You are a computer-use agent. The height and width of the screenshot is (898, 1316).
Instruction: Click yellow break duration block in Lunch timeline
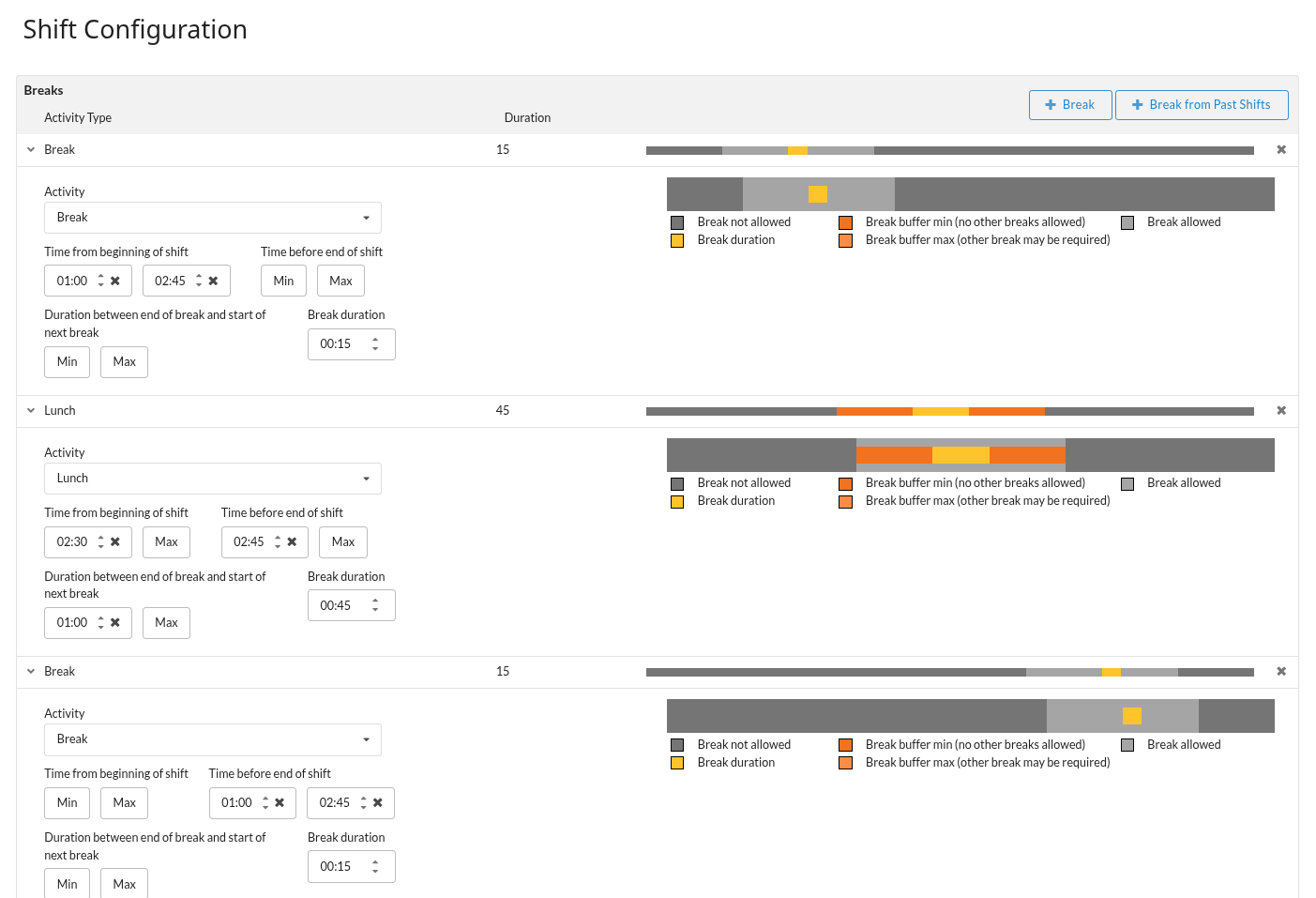coord(961,455)
